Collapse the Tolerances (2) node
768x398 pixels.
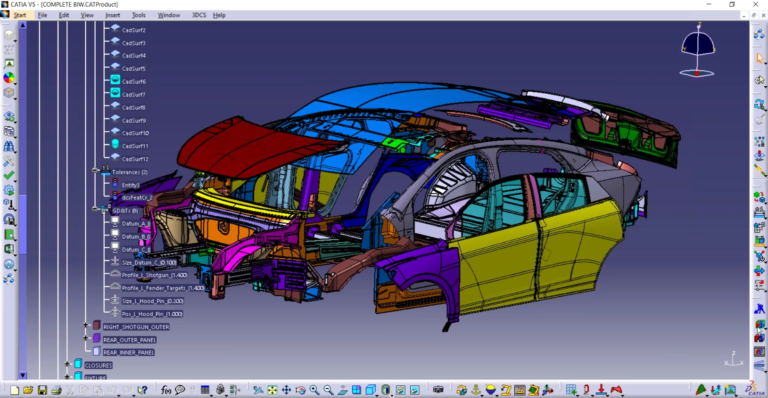(x=96, y=170)
